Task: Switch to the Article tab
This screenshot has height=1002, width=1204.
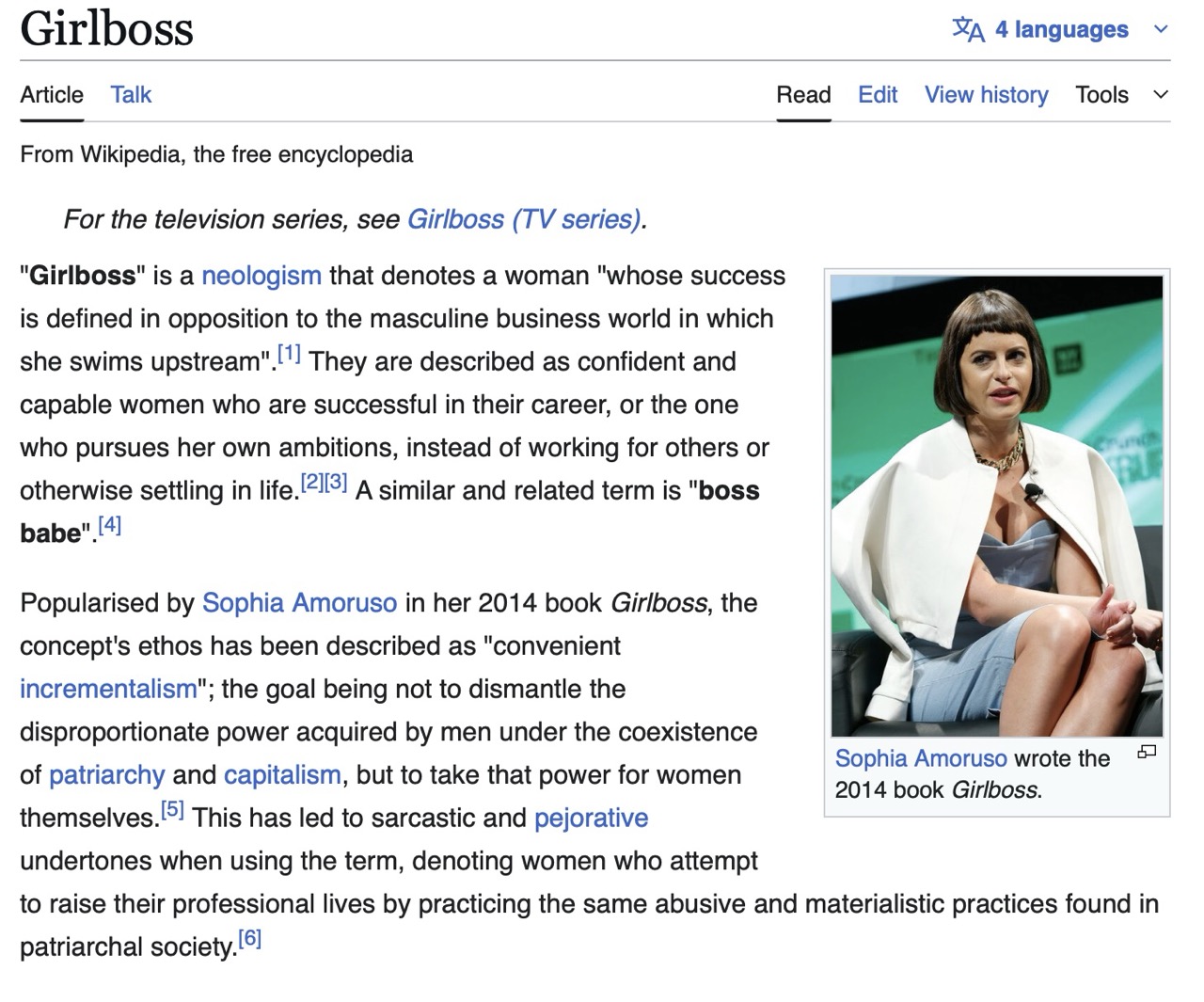Action: pyautogui.click(x=52, y=95)
